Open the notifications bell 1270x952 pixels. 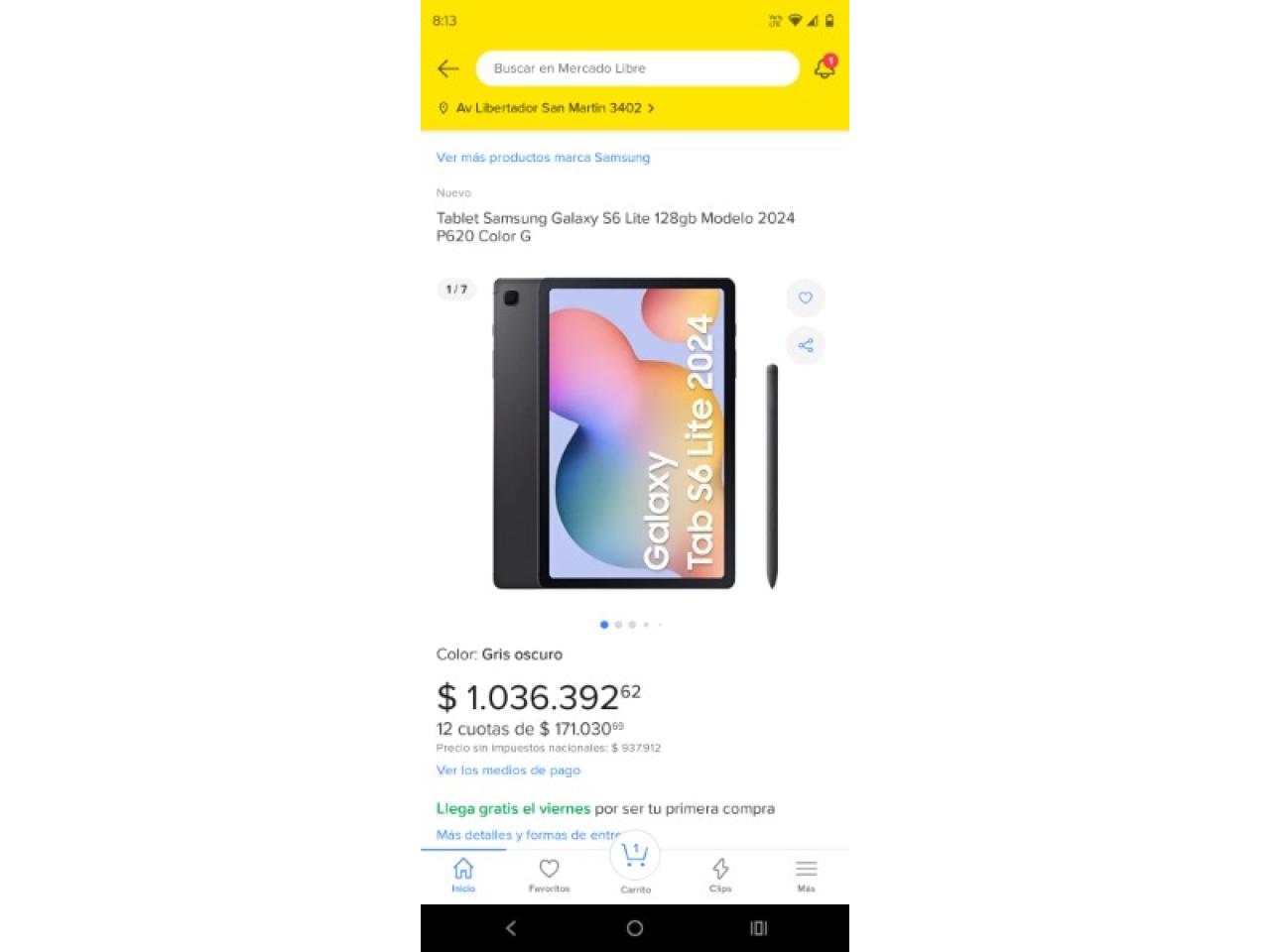(825, 67)
